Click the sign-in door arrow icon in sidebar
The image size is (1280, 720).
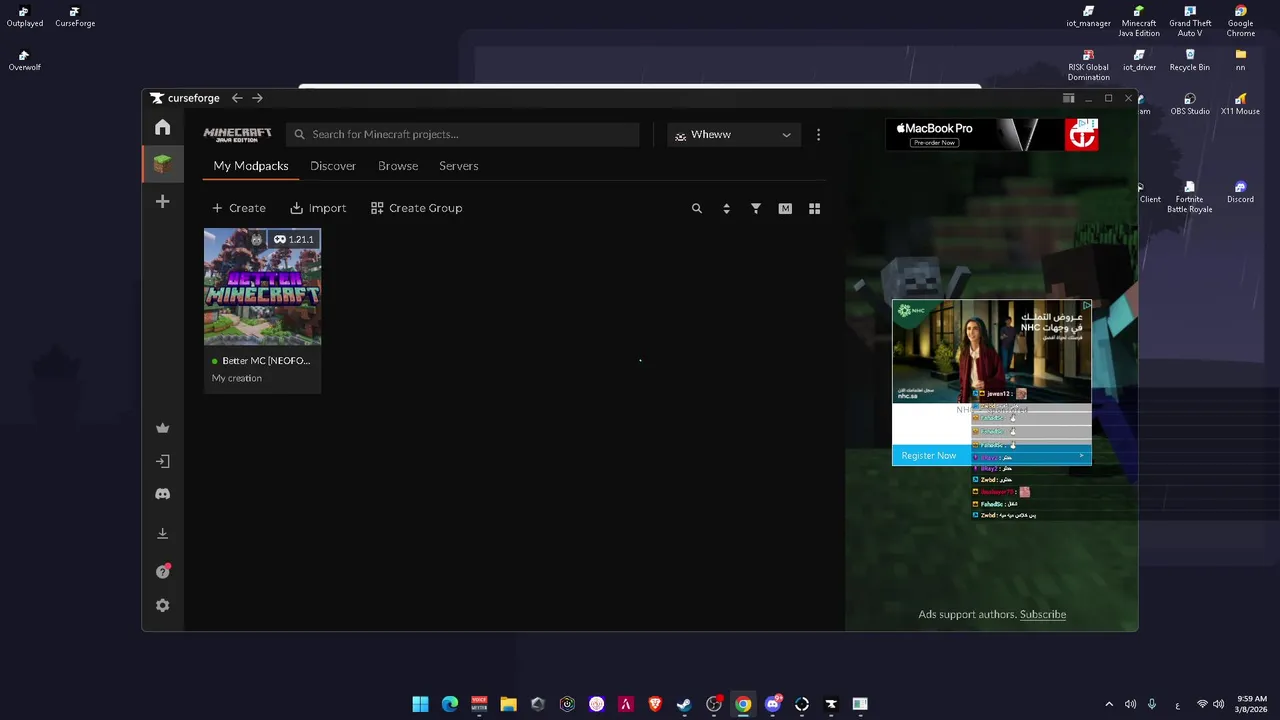162,461
